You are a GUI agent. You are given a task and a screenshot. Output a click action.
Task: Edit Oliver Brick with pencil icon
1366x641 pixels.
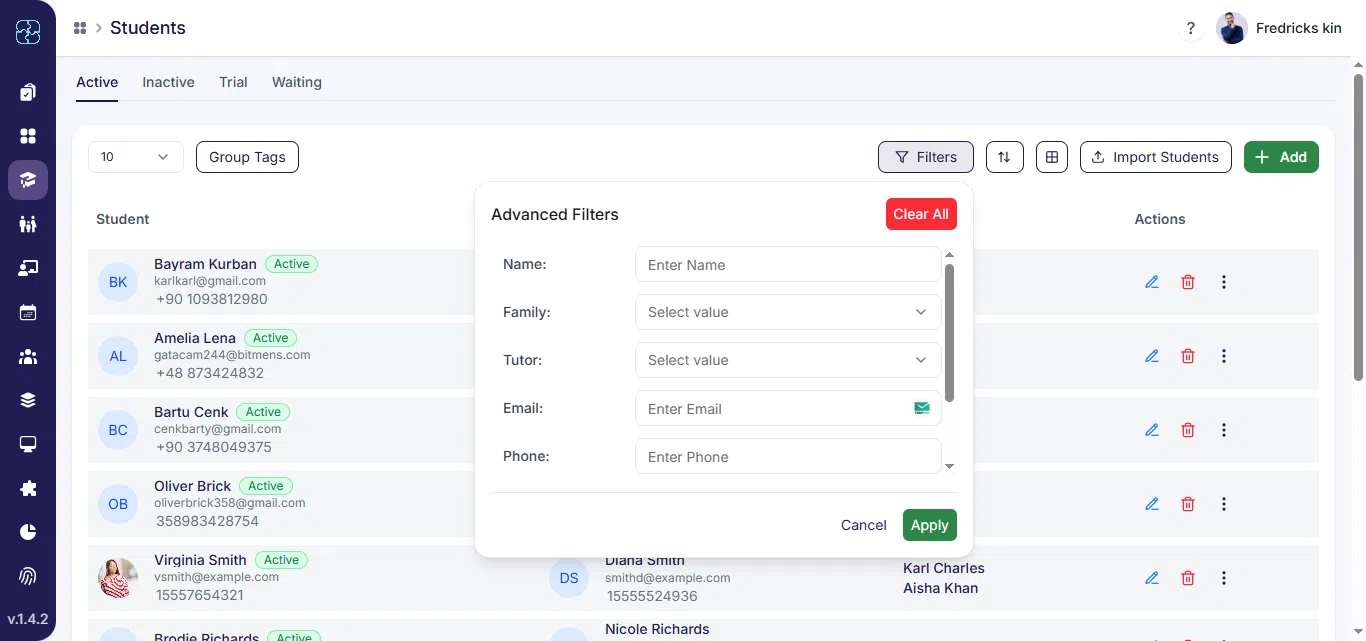[x=1152, y=504]
